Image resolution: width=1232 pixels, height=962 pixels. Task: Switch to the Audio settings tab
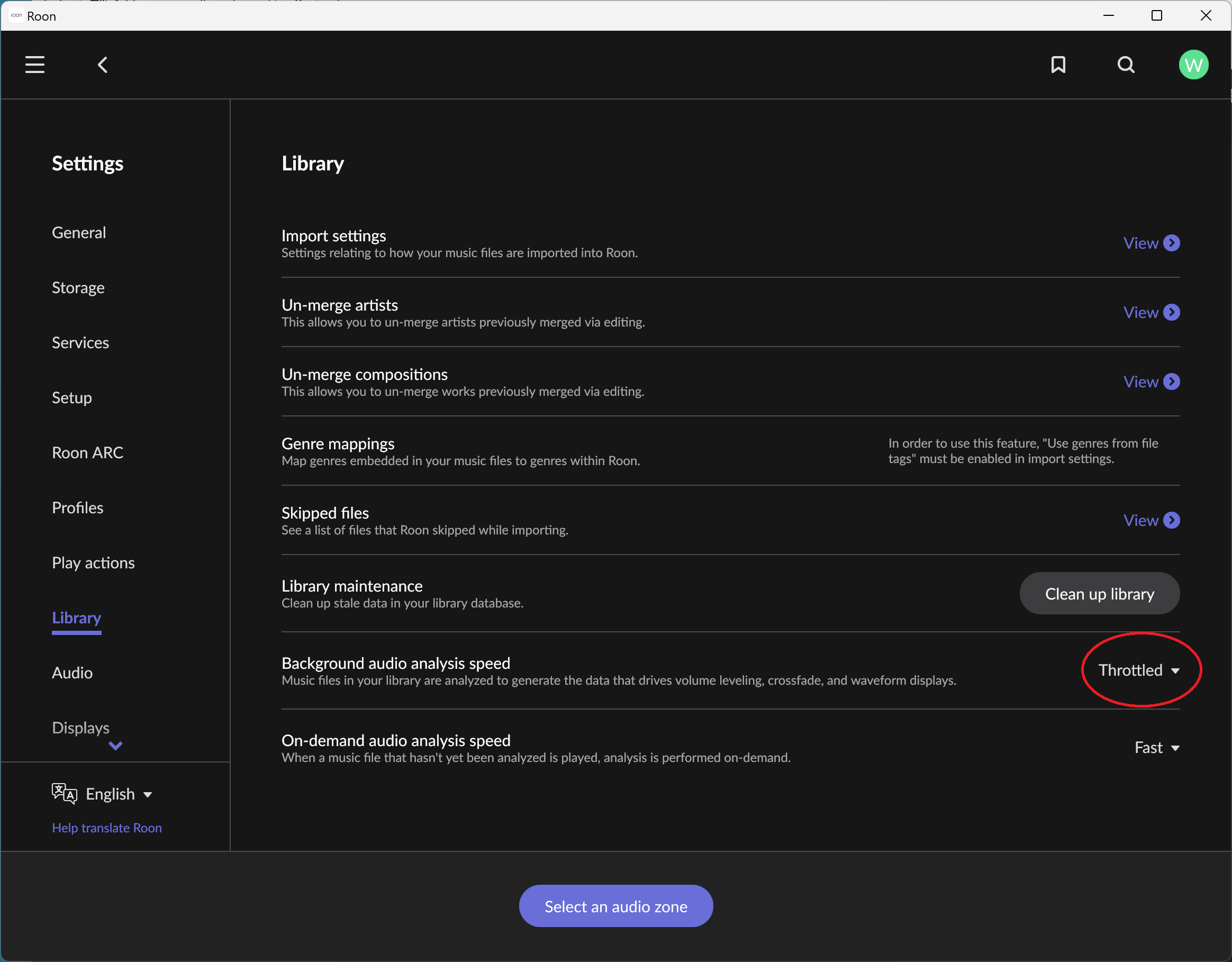(x=72, y=673)
